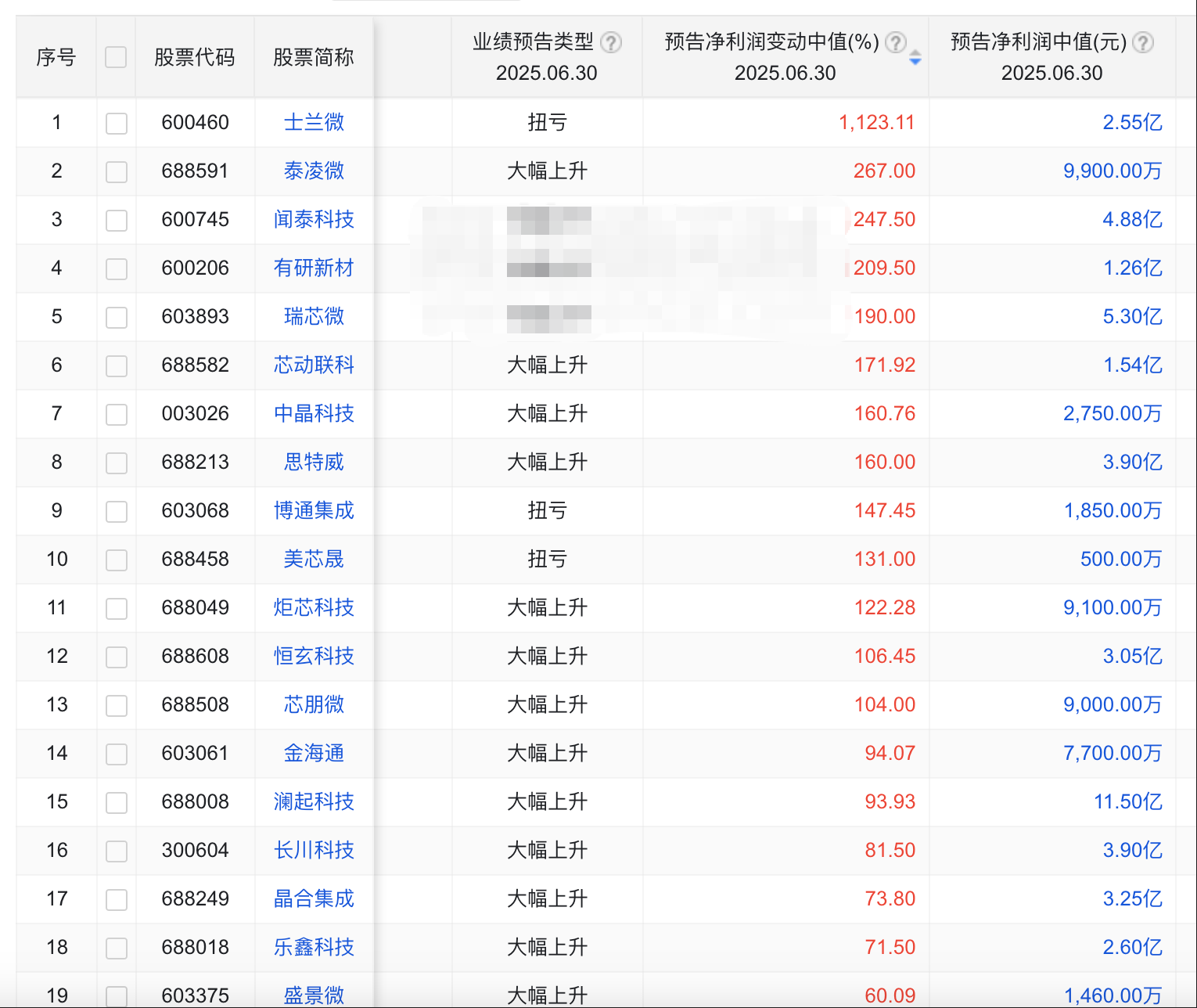Image resolution: width=1197 pixels, height=1008 pixels.
Task: Click 大幅上升 type in 金海通 row
Action: tap(547, 753)
